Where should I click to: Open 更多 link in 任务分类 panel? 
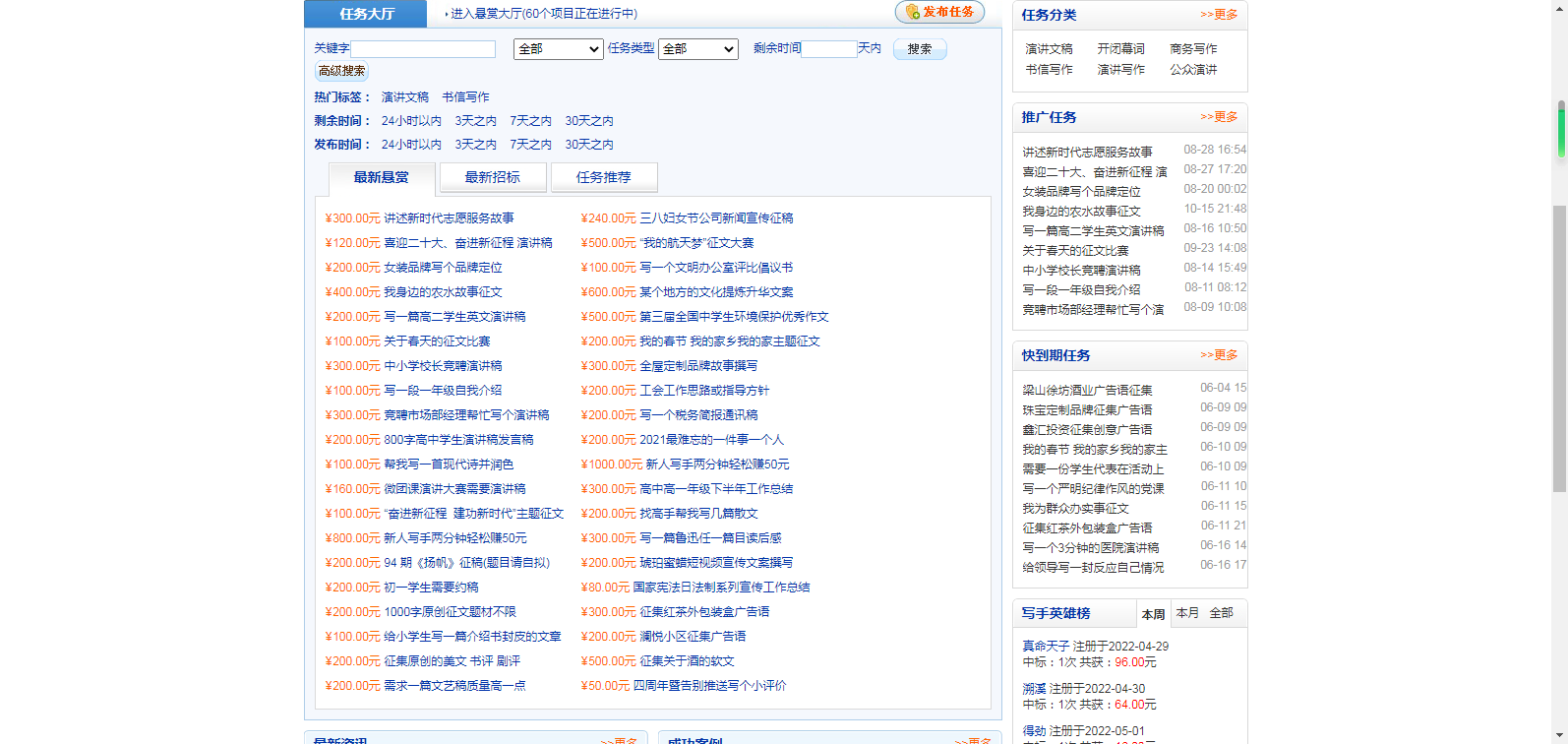[1219, 15]
